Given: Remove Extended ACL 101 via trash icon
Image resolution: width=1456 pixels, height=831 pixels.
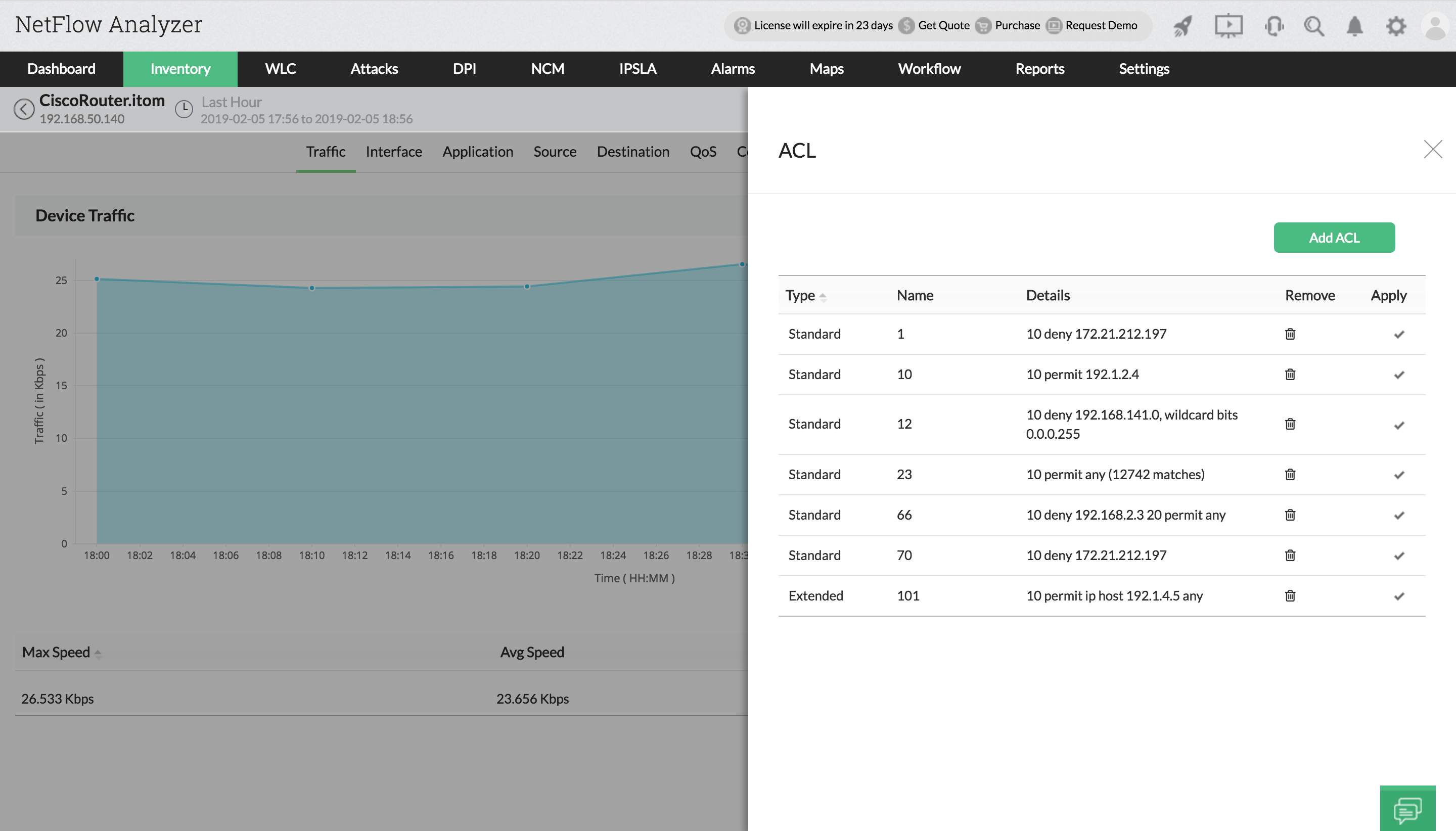Looking at the screenshot, I should [x=1290, y=596].
